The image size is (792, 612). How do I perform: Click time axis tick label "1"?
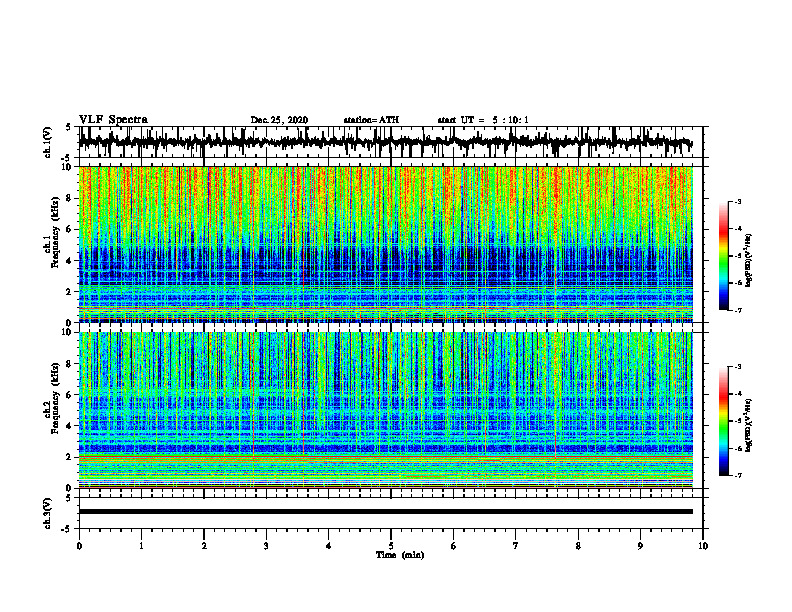coord(141,546)
